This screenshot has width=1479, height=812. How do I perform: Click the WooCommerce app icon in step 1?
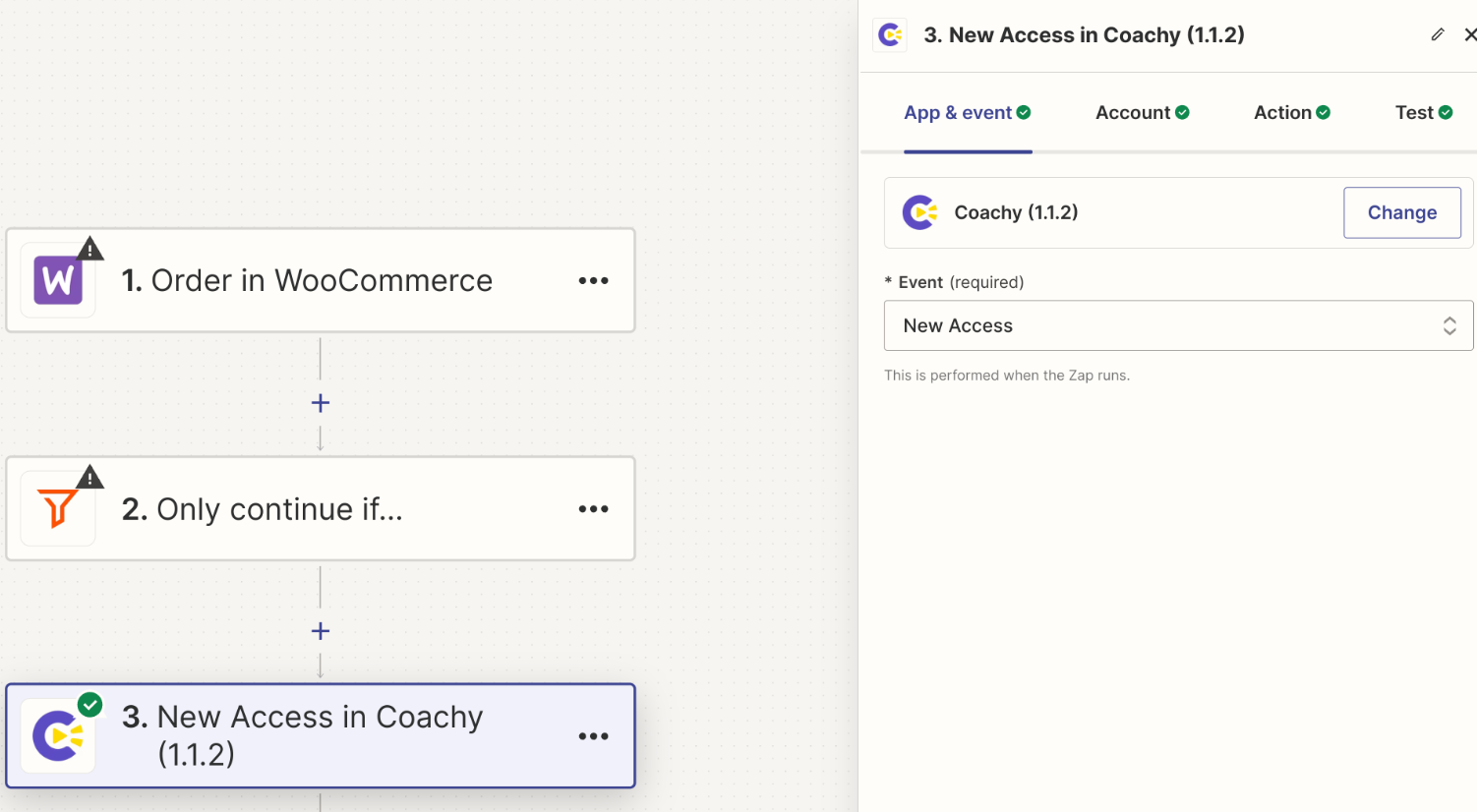(x=58, y=280)
